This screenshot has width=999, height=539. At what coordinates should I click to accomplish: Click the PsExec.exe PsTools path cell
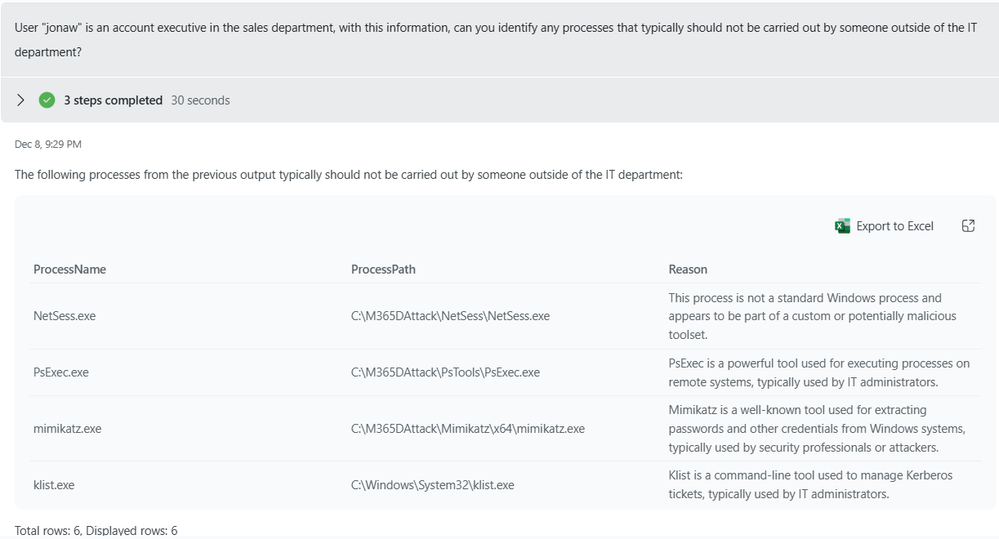[x=445, y=373]
